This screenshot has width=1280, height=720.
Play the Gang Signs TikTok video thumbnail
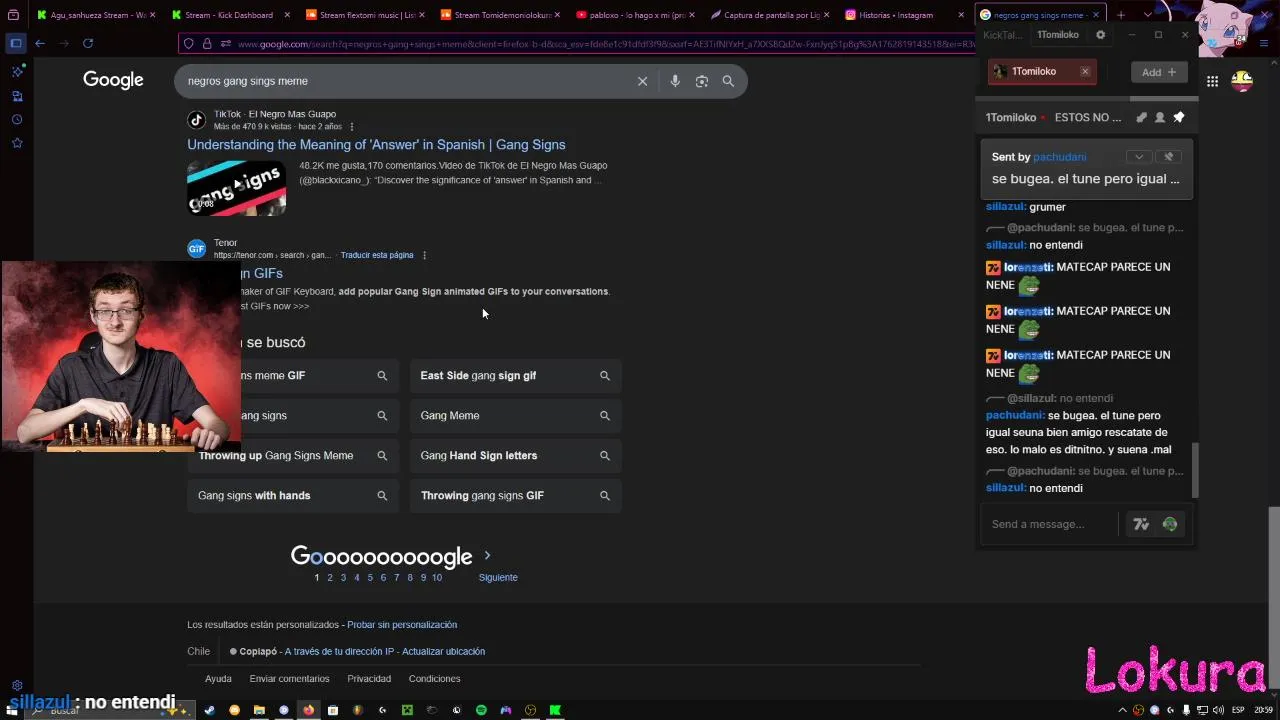pyautogui.click(x=236, y=187)
